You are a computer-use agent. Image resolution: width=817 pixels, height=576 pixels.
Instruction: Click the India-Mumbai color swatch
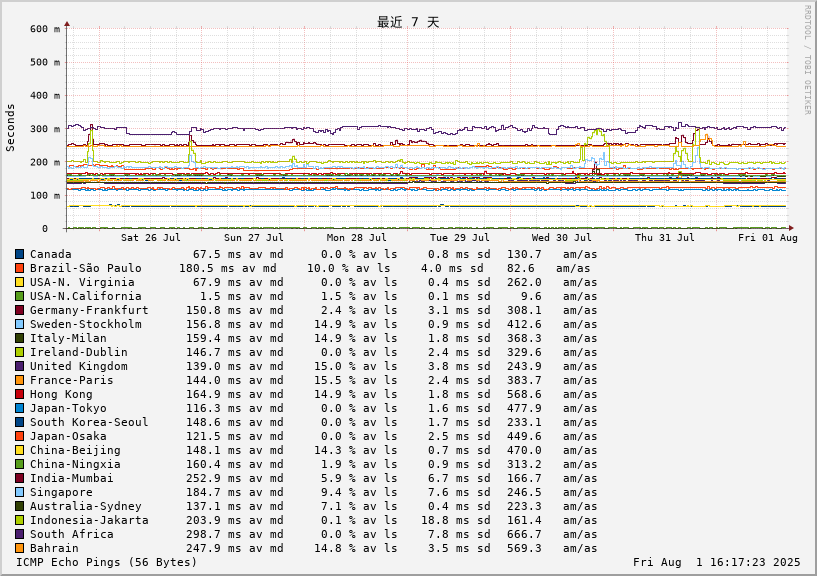tap(20, 479)
